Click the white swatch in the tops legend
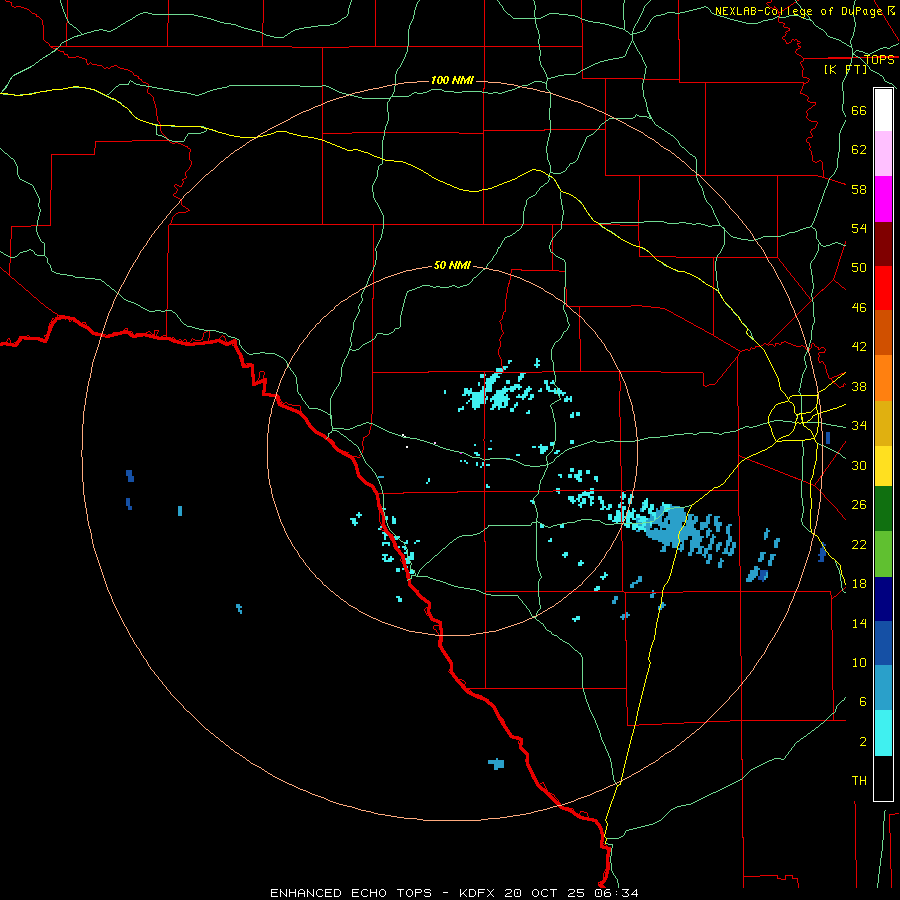 (883, 110)
